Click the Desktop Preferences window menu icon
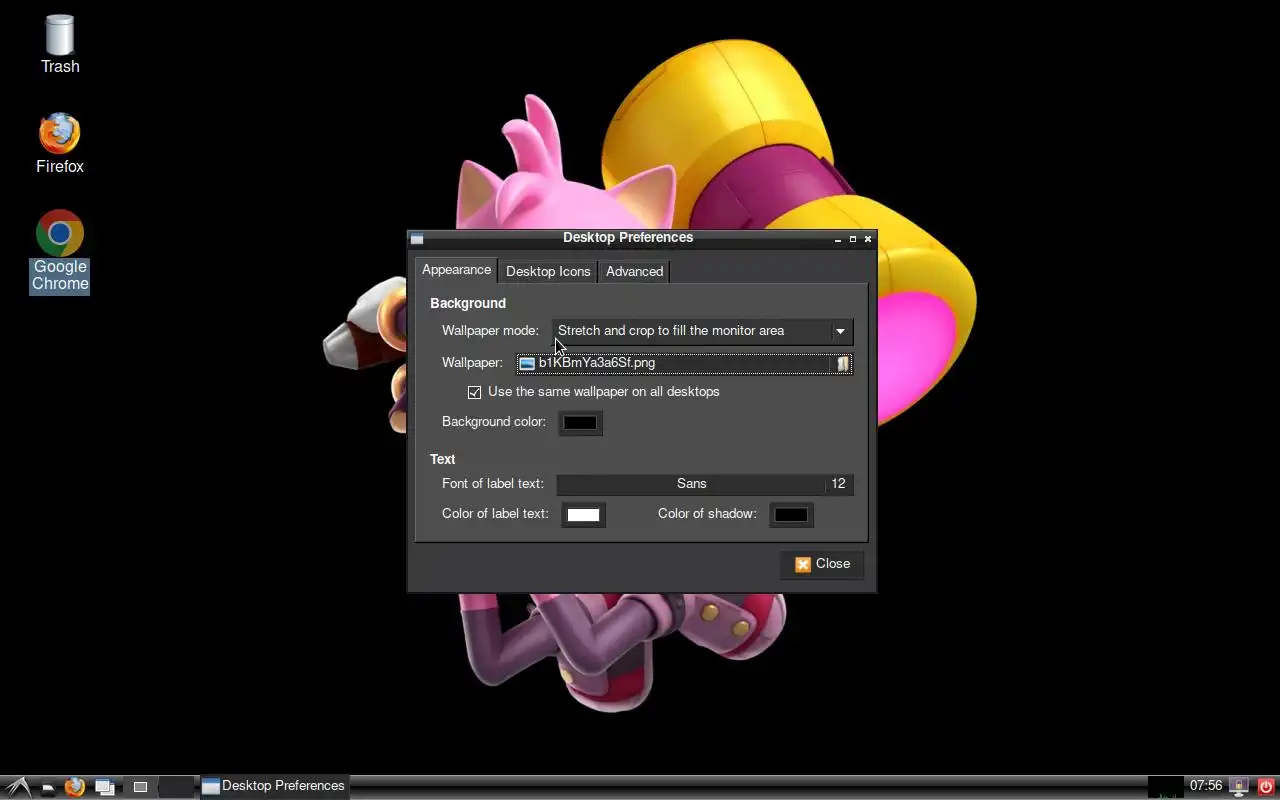 point(417,239)
